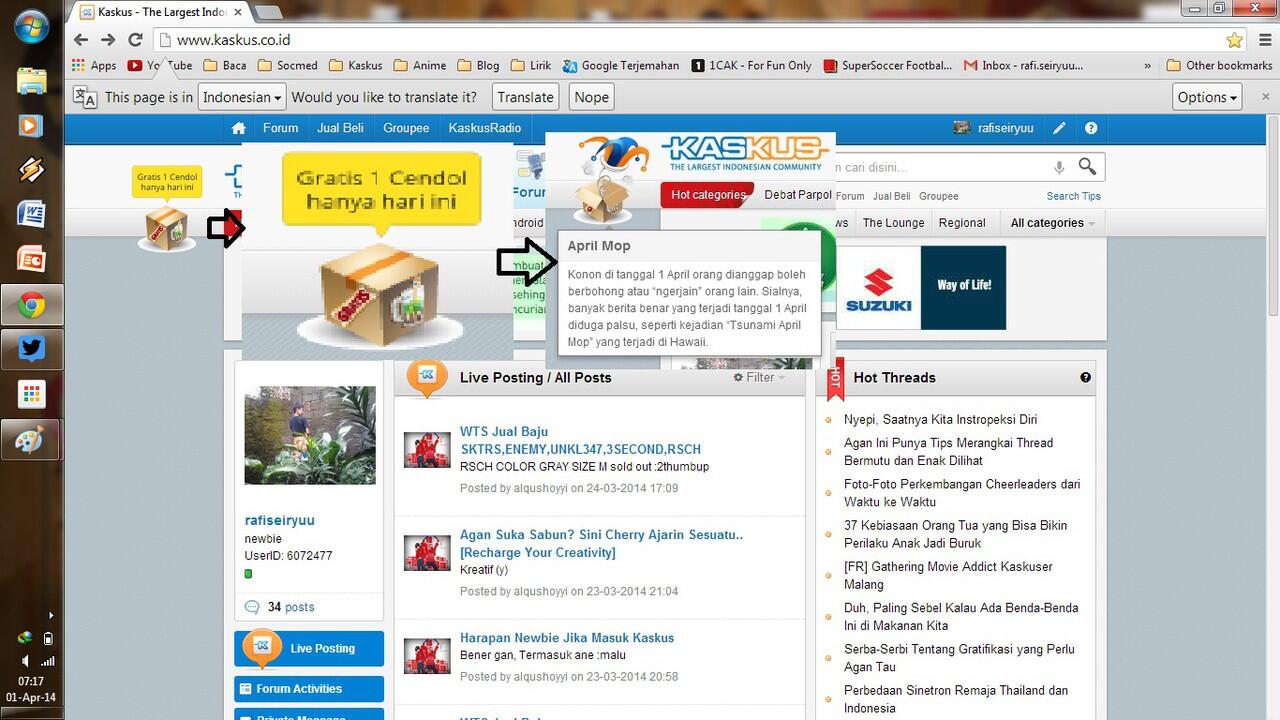Viewport: 1280px width, 720px height.
Task: Click the browser address bar
Action: tap(690, 40)
